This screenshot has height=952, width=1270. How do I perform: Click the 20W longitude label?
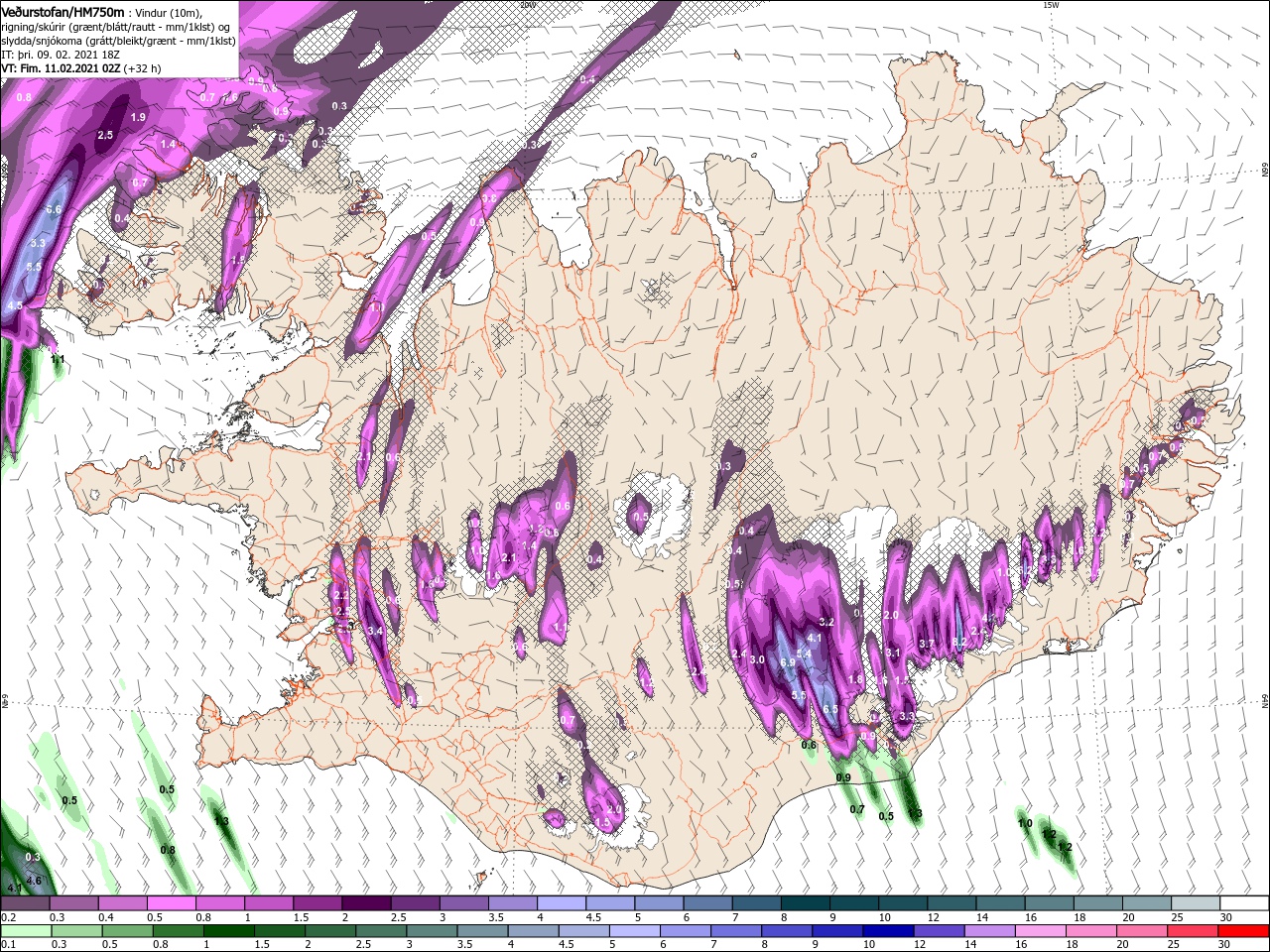(x=527, y=5)
